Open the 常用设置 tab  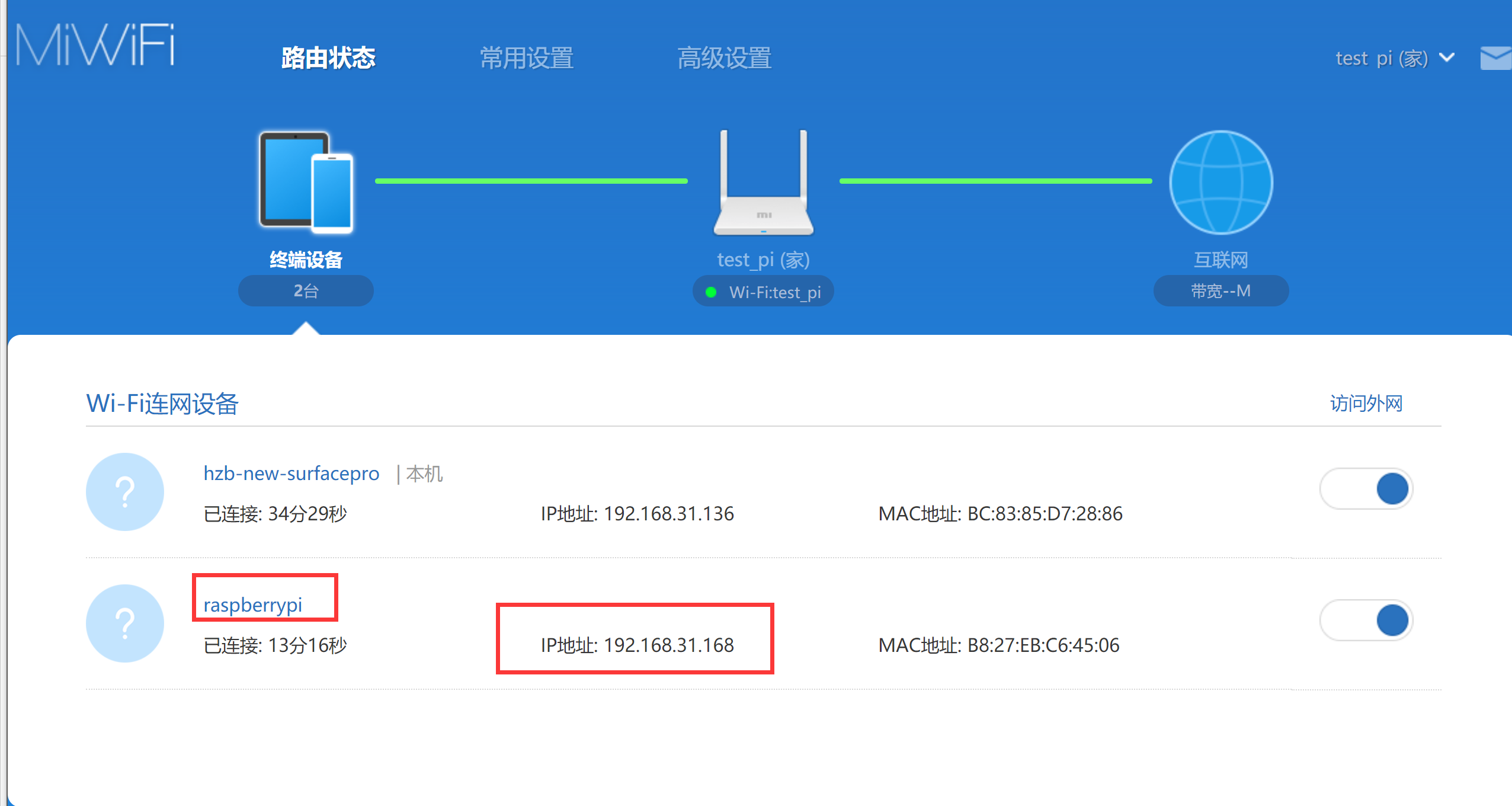point(526,58)
